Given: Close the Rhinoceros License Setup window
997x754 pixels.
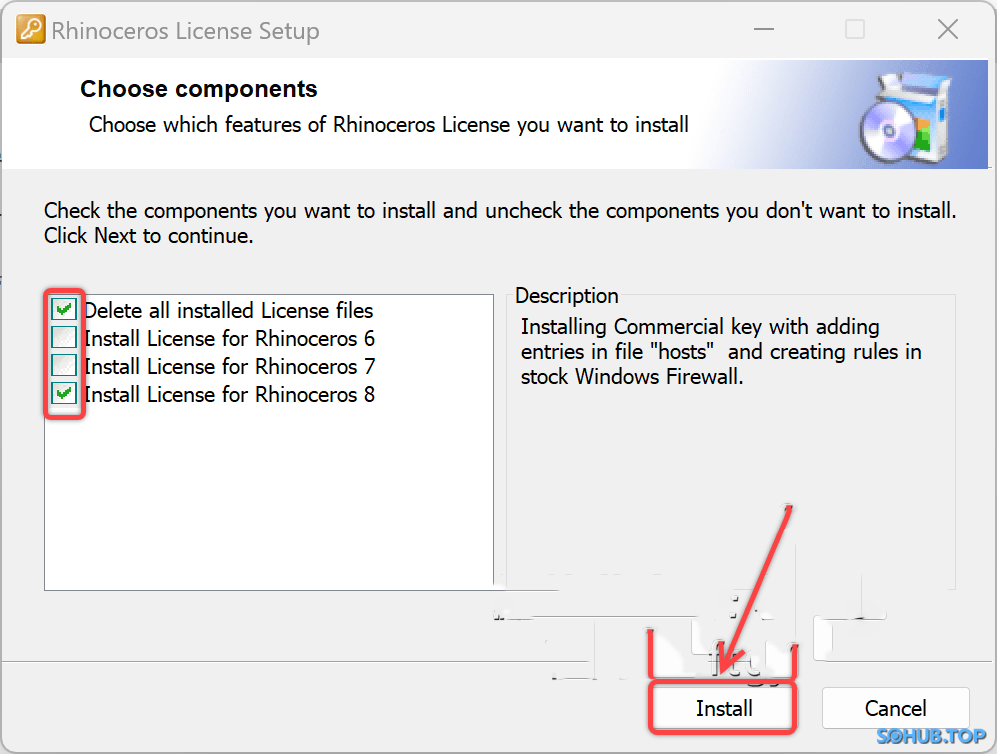Looking at the screenshot, I should [x=946, y=30].
